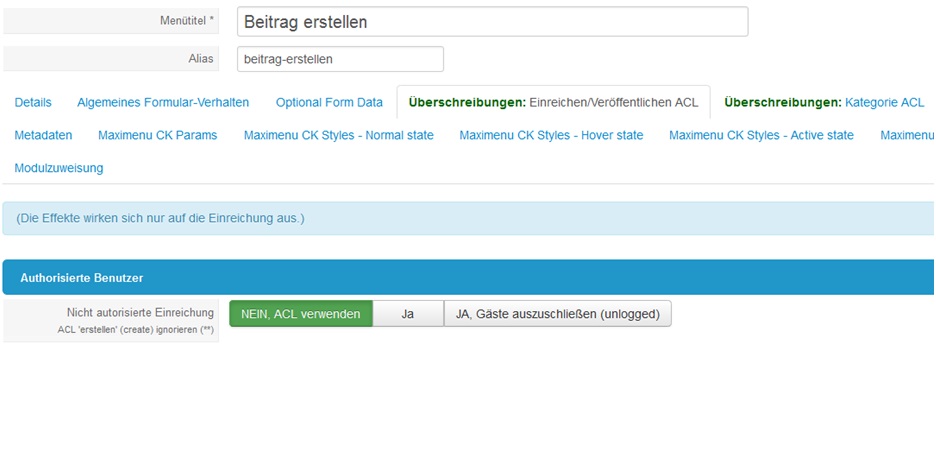Image resolution: width=936 pixels, height=460 pixels.
Task: Open the Details tab
Action: tap(33, 102)
